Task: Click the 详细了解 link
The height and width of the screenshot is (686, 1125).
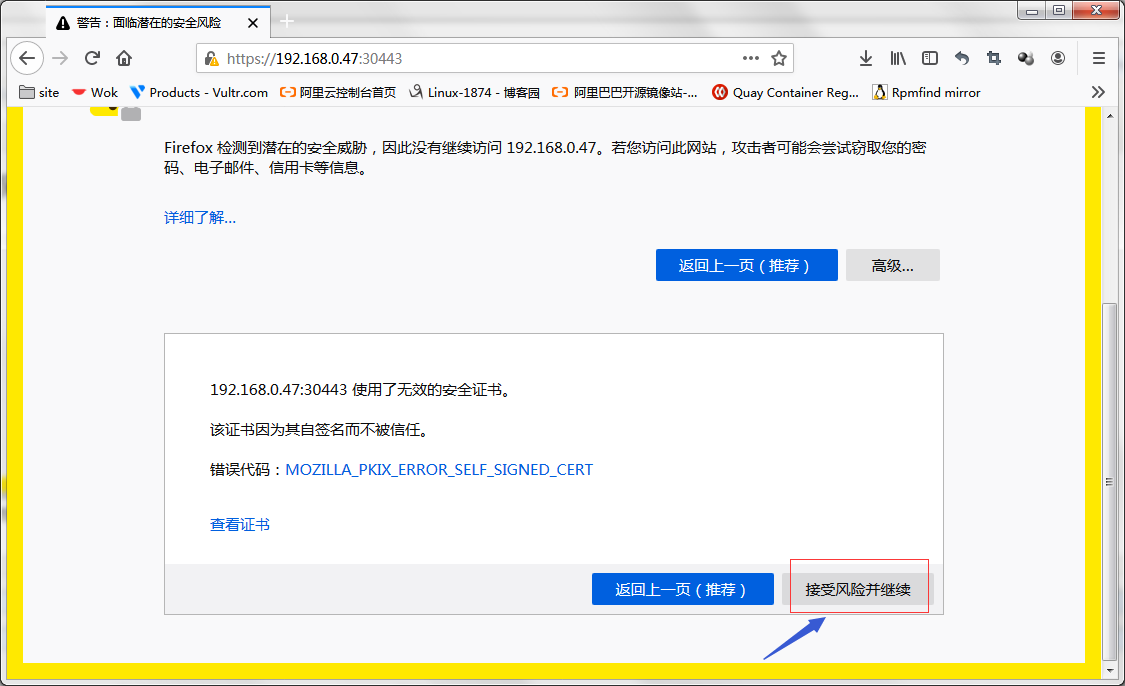Action: coord(199,217)
